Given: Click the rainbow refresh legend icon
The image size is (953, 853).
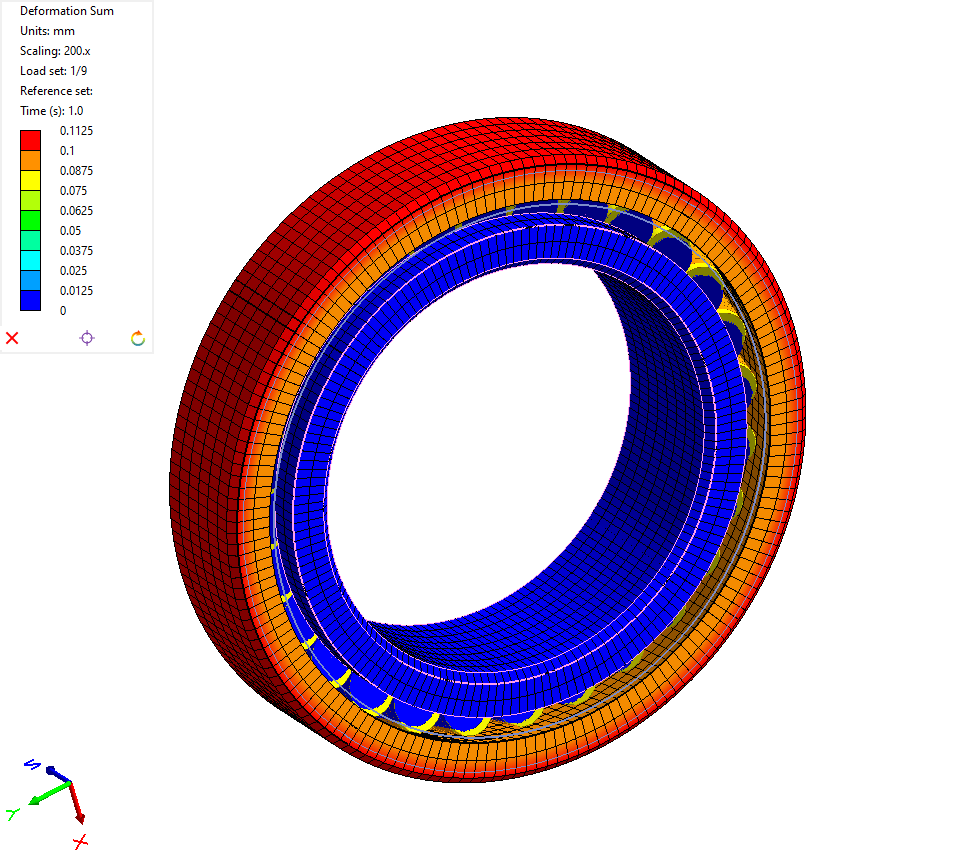Looking at the screenshot, I should point(137,338).
